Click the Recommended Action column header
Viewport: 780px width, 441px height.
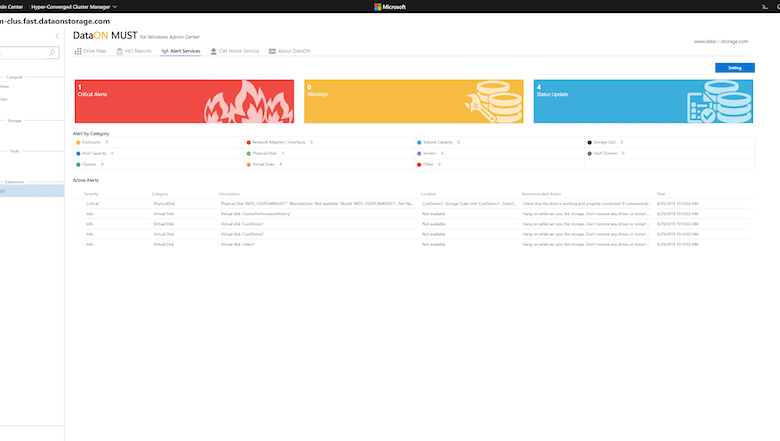(541, 194)
